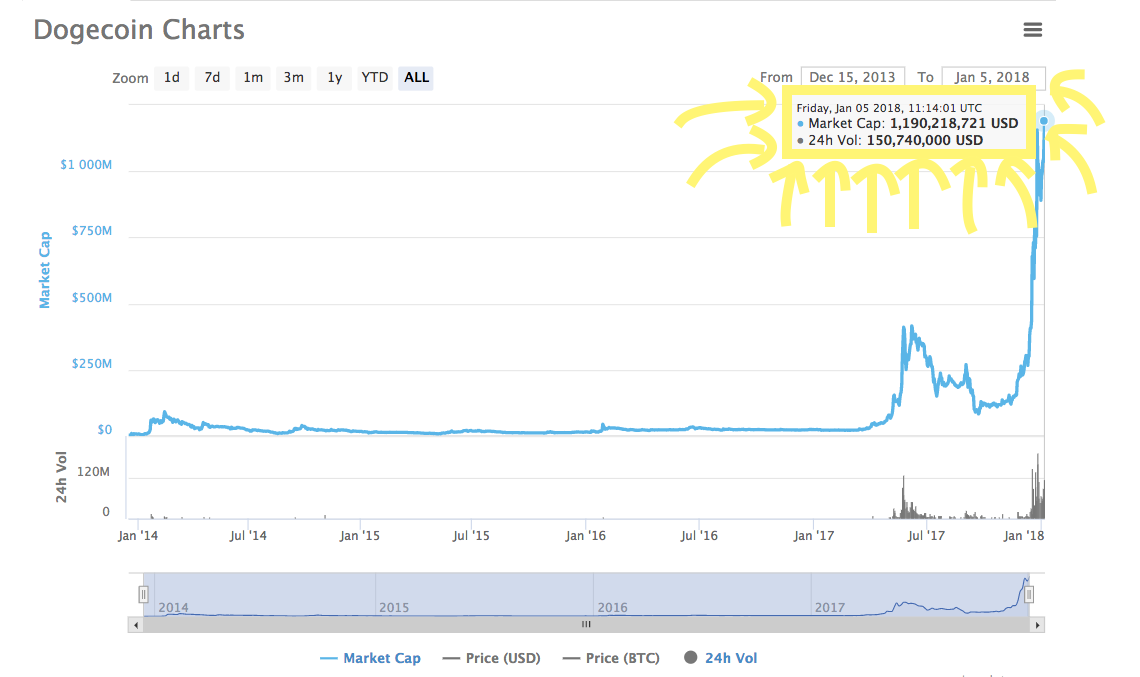Viewport: 1140px width, 677px height.
Task: Set zoom to 7d
Action: click(x=212, y=77)
